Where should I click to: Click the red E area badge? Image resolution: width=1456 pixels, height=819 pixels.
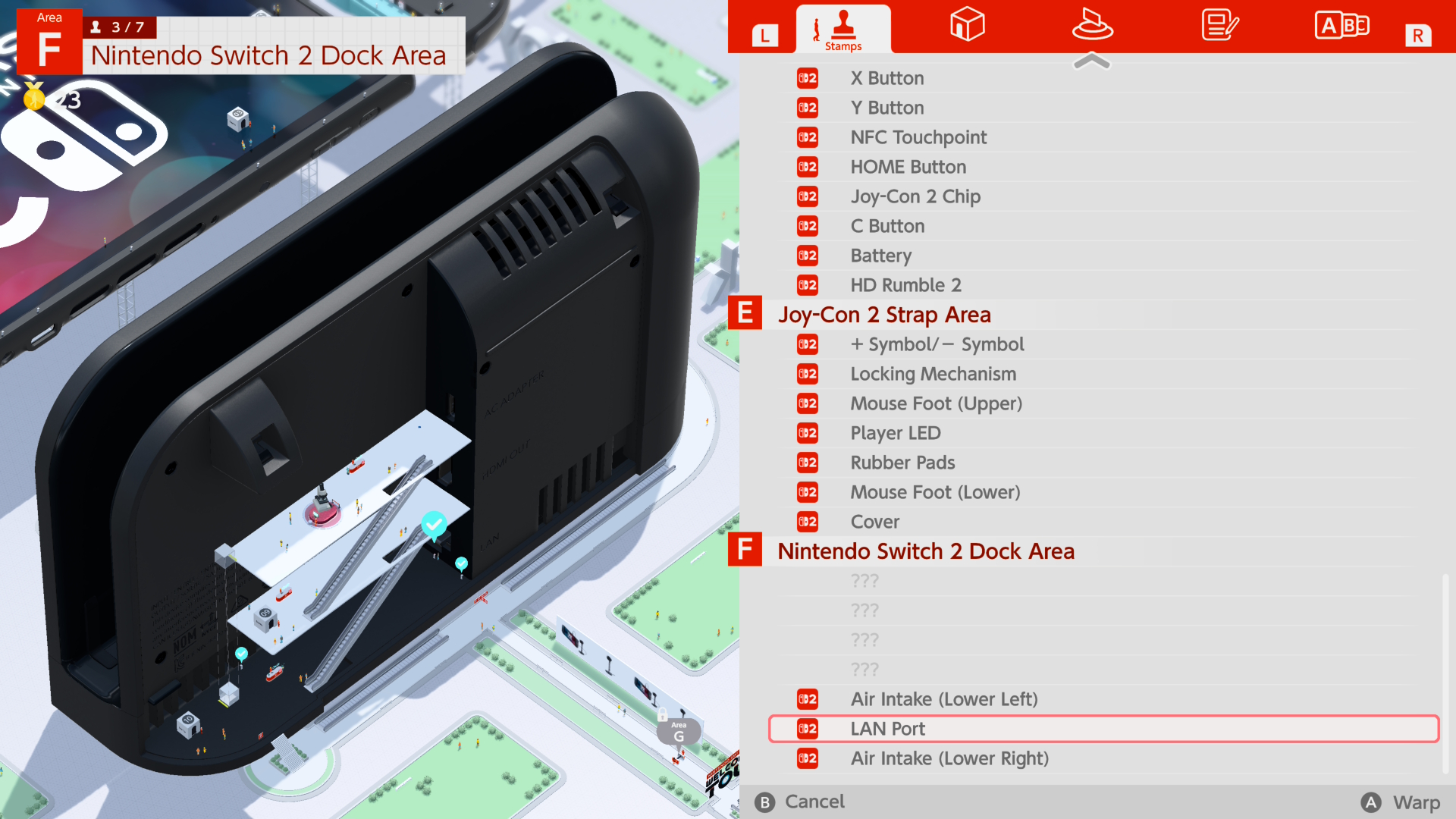tap(745, 312)
